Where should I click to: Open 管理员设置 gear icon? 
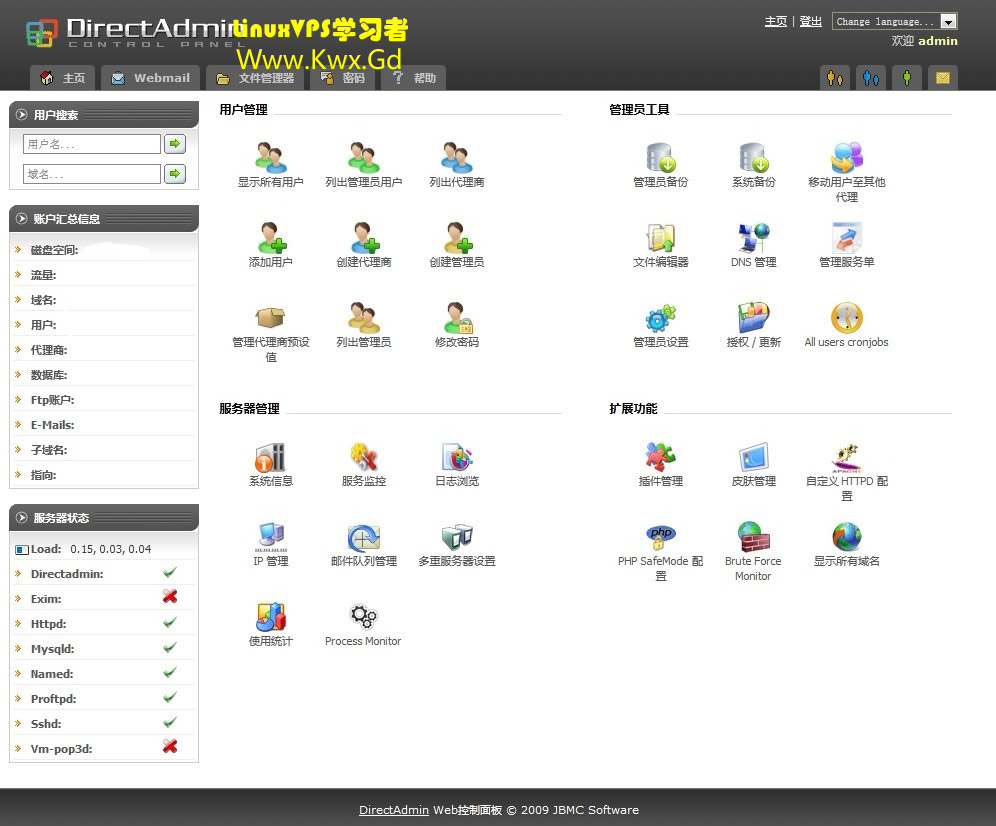(x=661, y=317)
